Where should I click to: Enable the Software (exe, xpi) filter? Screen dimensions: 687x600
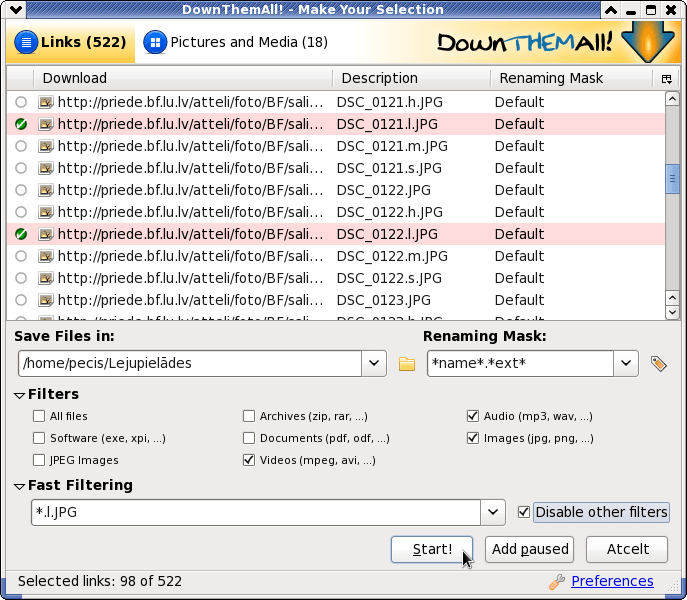click(x=39, y=438)
